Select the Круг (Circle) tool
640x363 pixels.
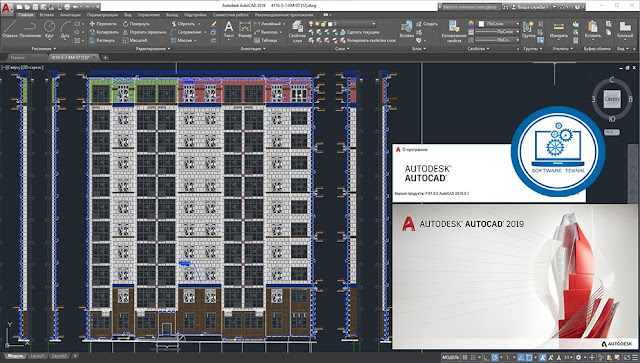(x=49, y=29)
